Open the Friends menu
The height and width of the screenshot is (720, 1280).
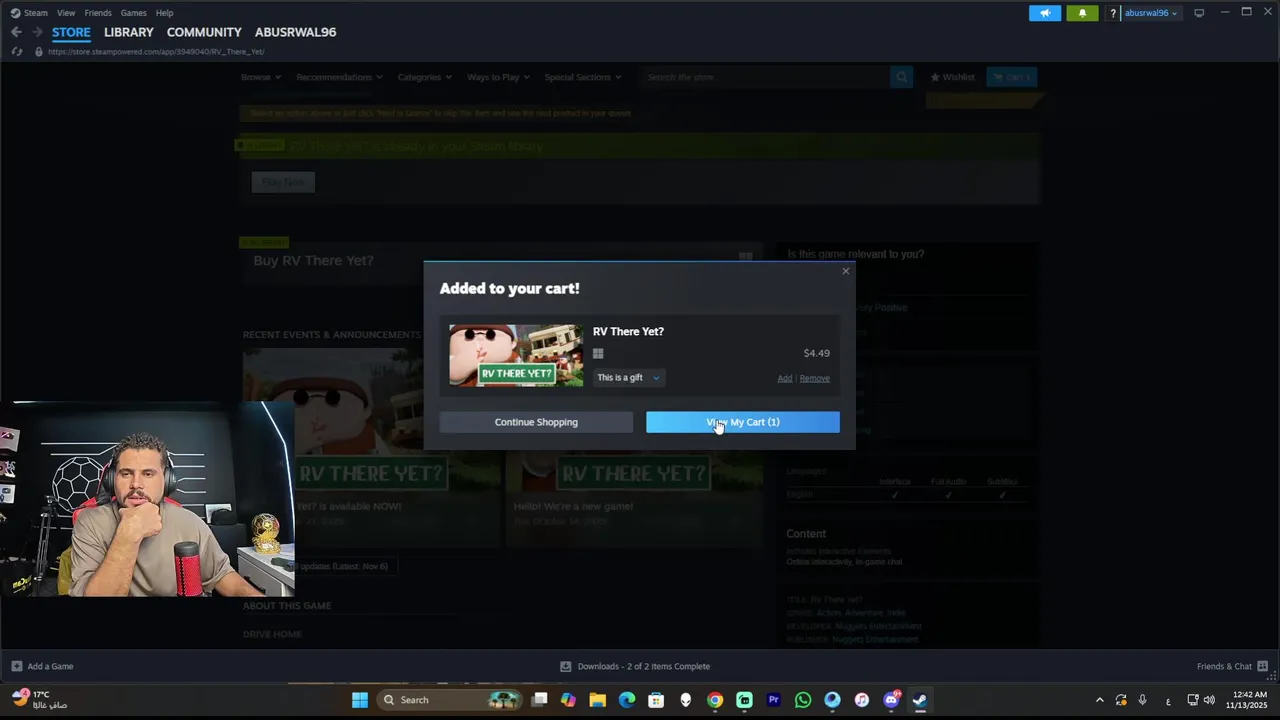(x=98, y=13)
